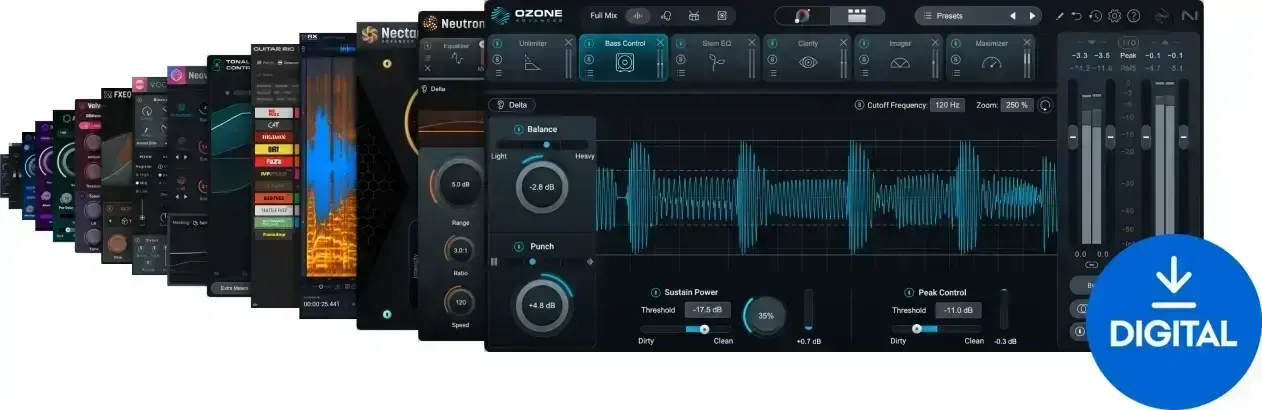The height and width of the screenshot is (410, 1262).
Task: Edit the Sustain Power threshold -17.5 dB
Action: (708, 310)
